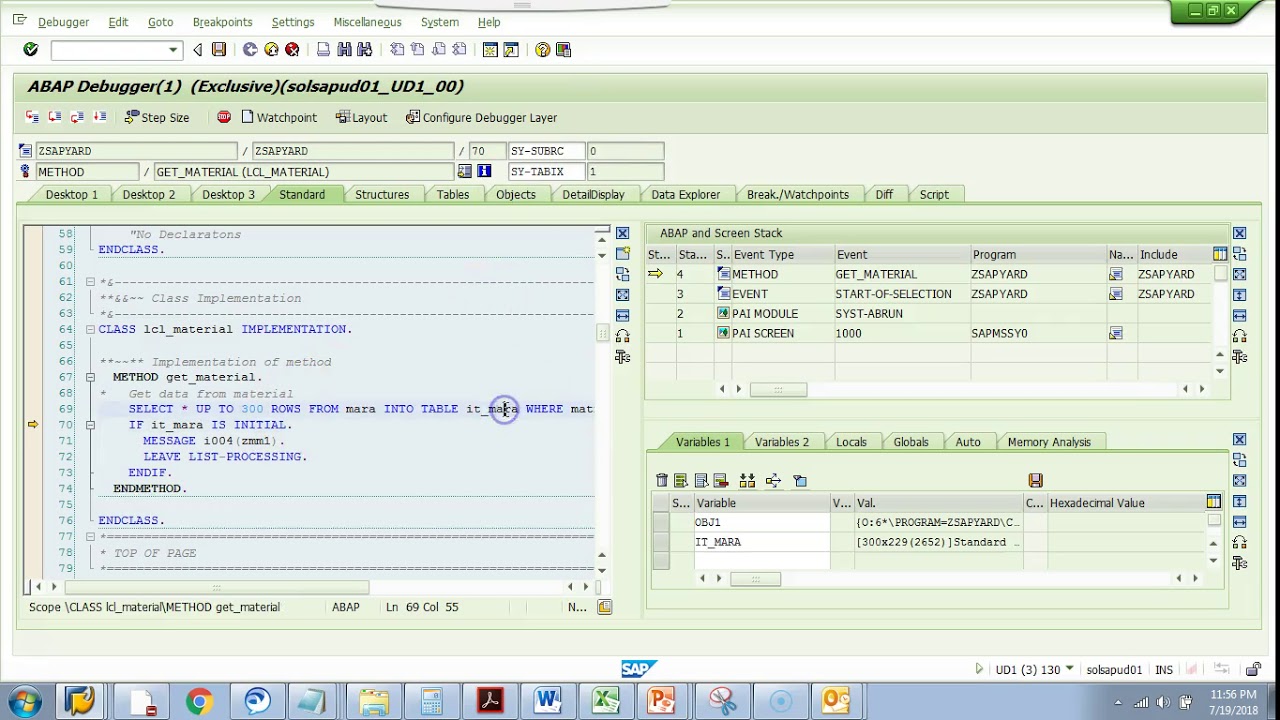
Task: Collapse the TOP OF PAGE comment block
Action: (90, 537)
